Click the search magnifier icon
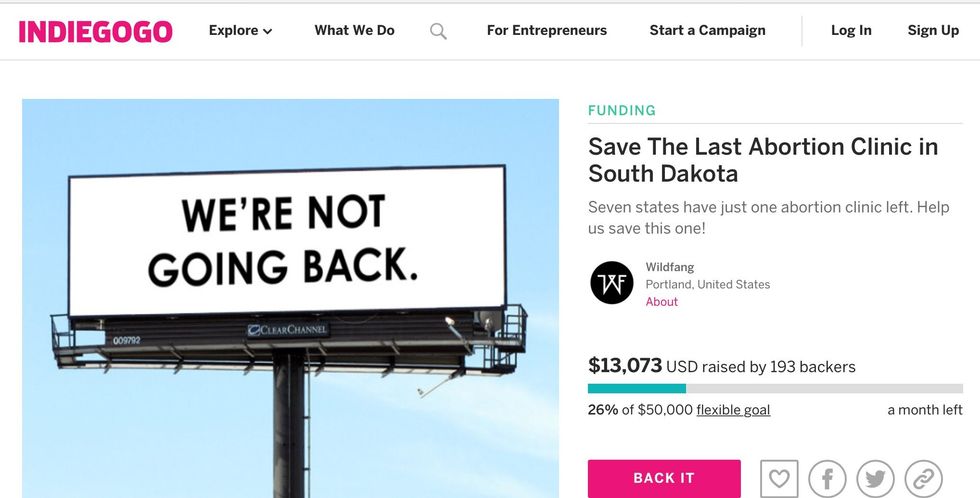The image size is (980, 498). pyautogui.click(x=438, y=31)
